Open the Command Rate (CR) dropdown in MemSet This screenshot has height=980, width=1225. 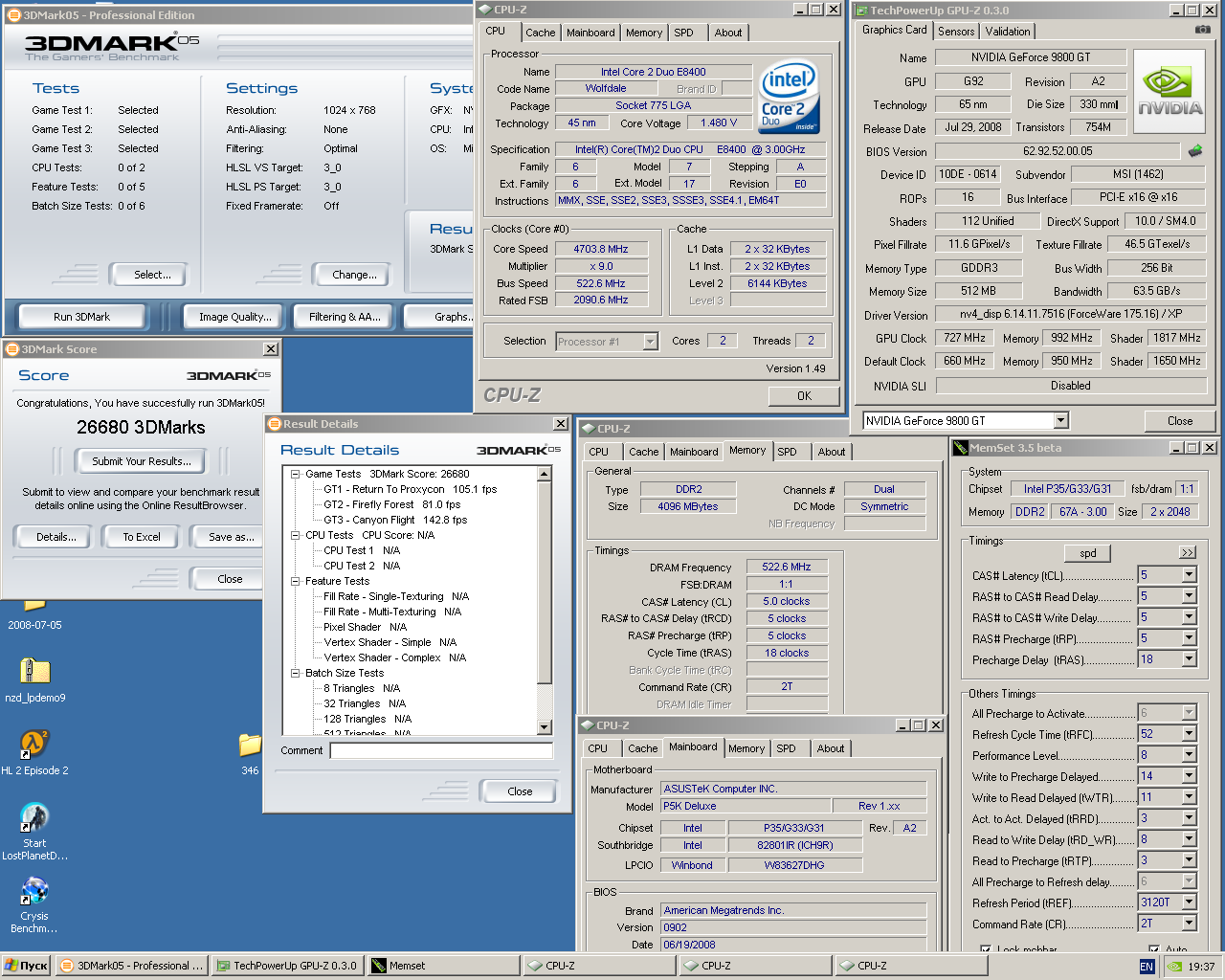click(x=1189, y=924)
